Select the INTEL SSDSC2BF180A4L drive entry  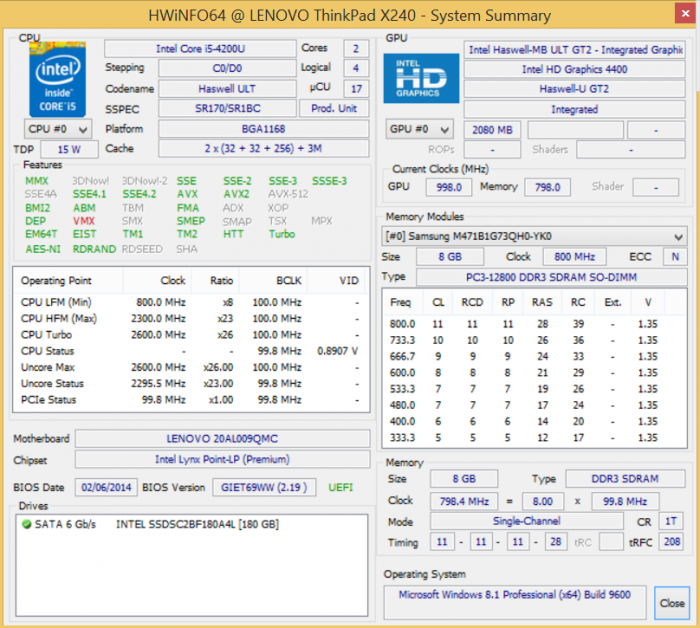197,524
